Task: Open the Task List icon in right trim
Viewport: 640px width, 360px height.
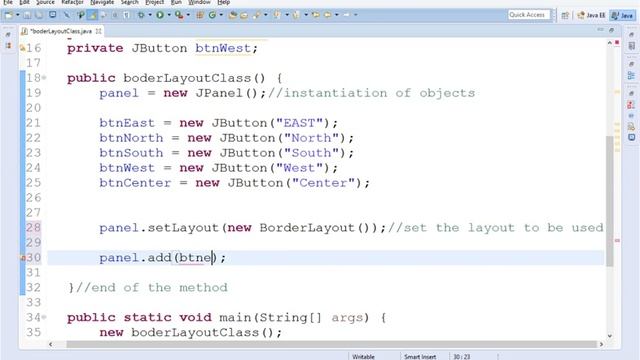Action: click(x=631, y=46)
